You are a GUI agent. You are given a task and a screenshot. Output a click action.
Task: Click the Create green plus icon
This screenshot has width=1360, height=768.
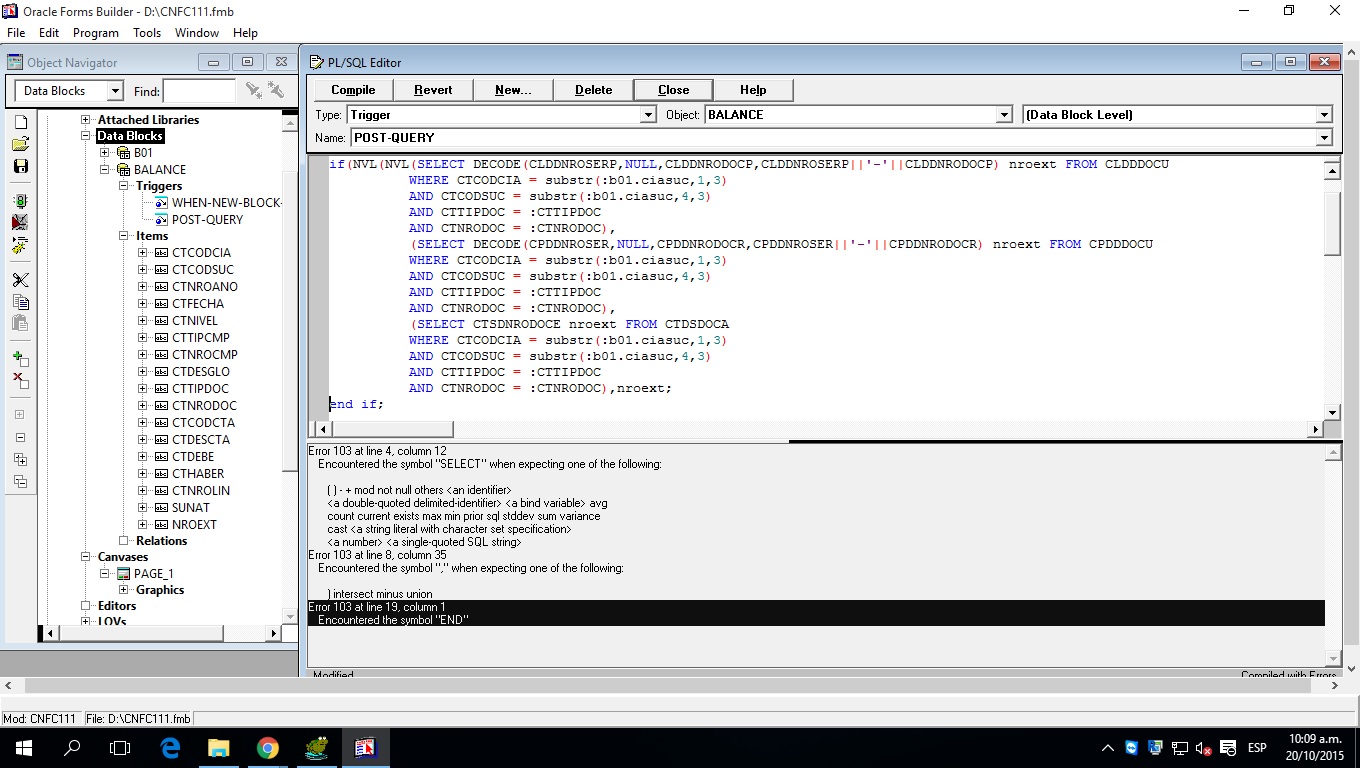click(20, 358)
